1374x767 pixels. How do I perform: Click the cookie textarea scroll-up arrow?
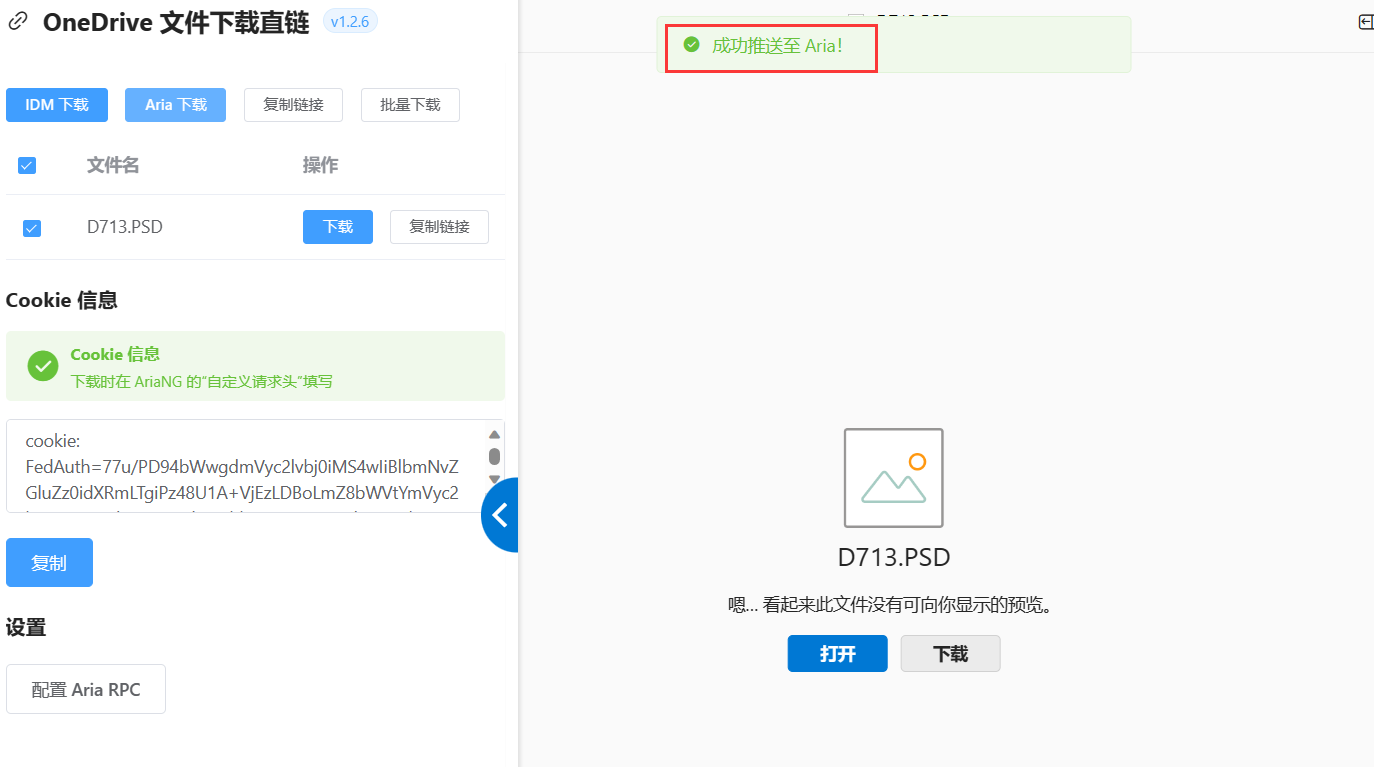(494, 434)
